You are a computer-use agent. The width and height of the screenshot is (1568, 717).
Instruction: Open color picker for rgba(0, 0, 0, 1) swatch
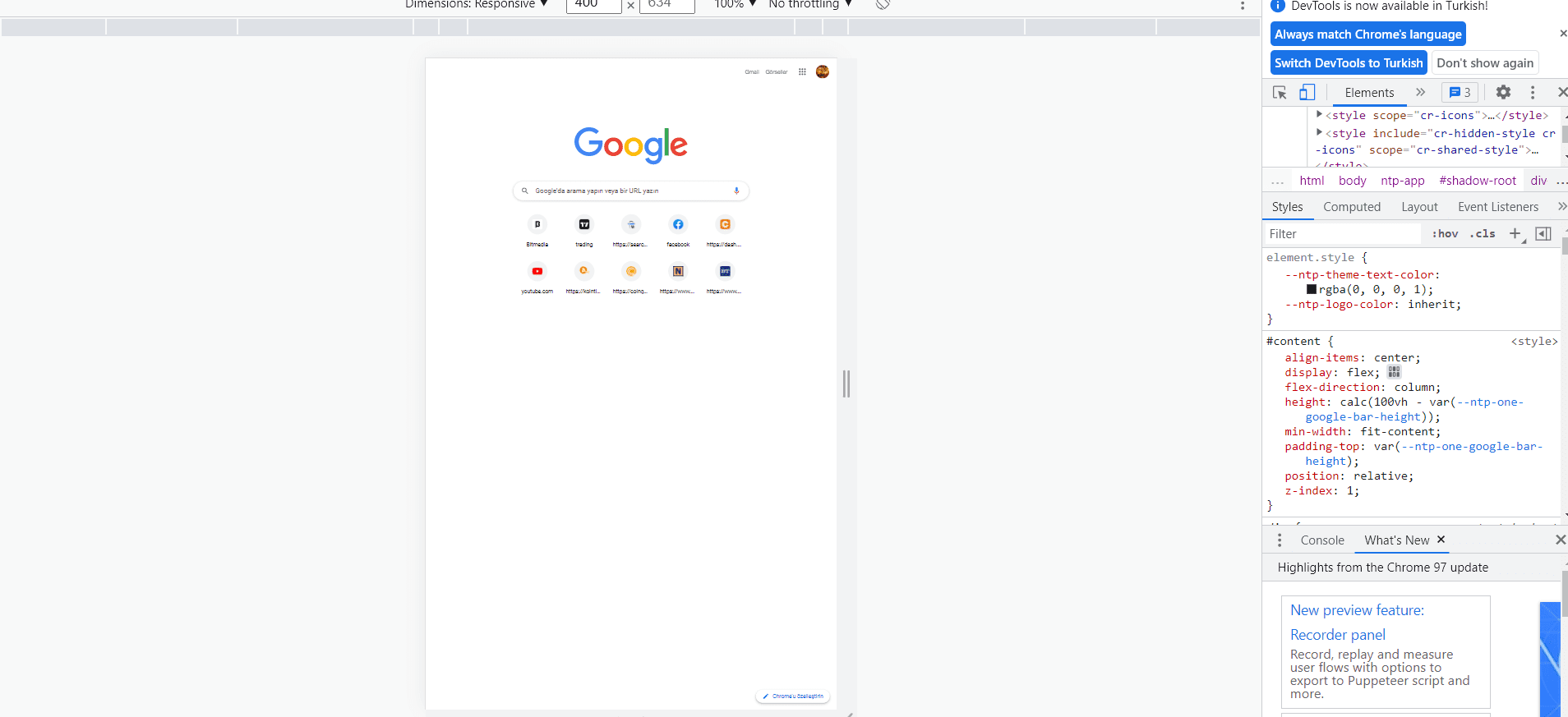click(1312, 289)
